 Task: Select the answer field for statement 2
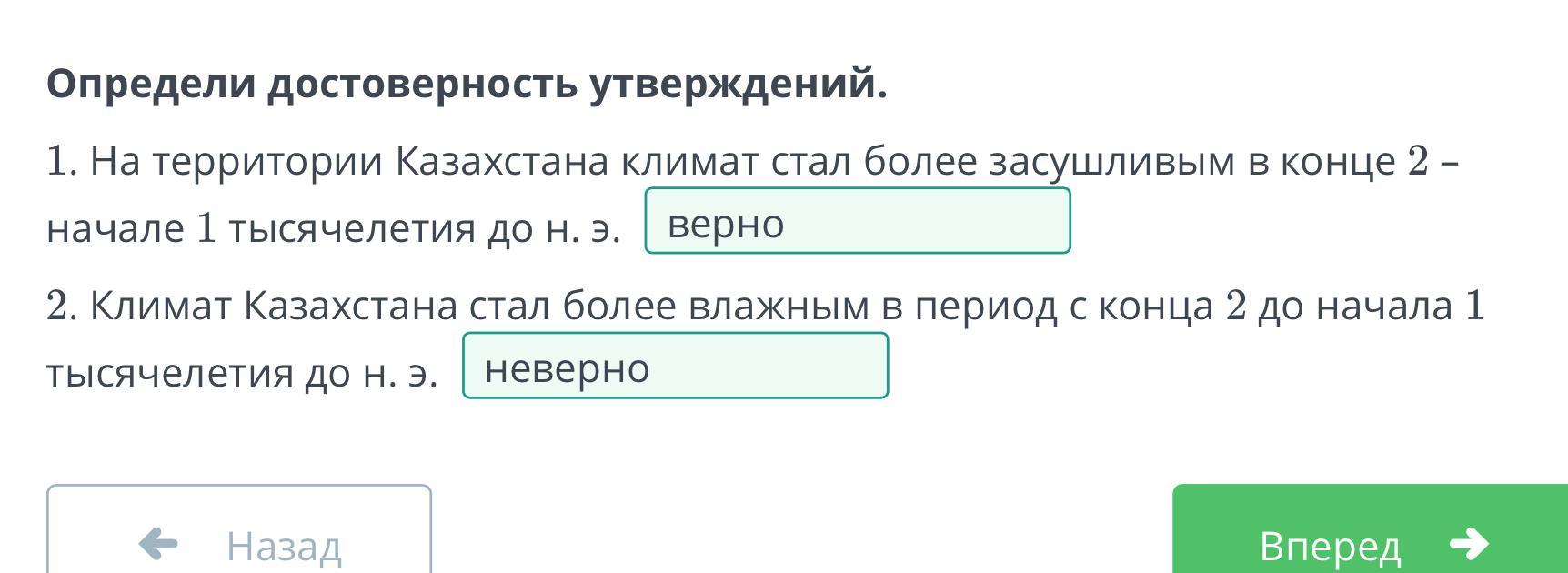pos(675,366)
